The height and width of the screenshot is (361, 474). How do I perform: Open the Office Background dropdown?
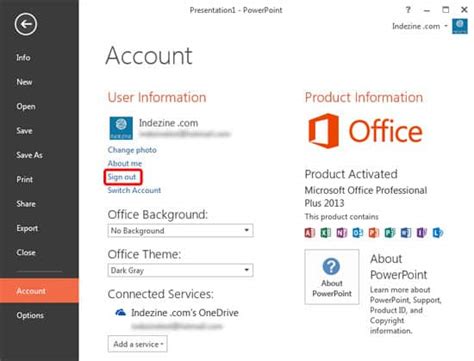pyautogui.click(x=180, y=230)
